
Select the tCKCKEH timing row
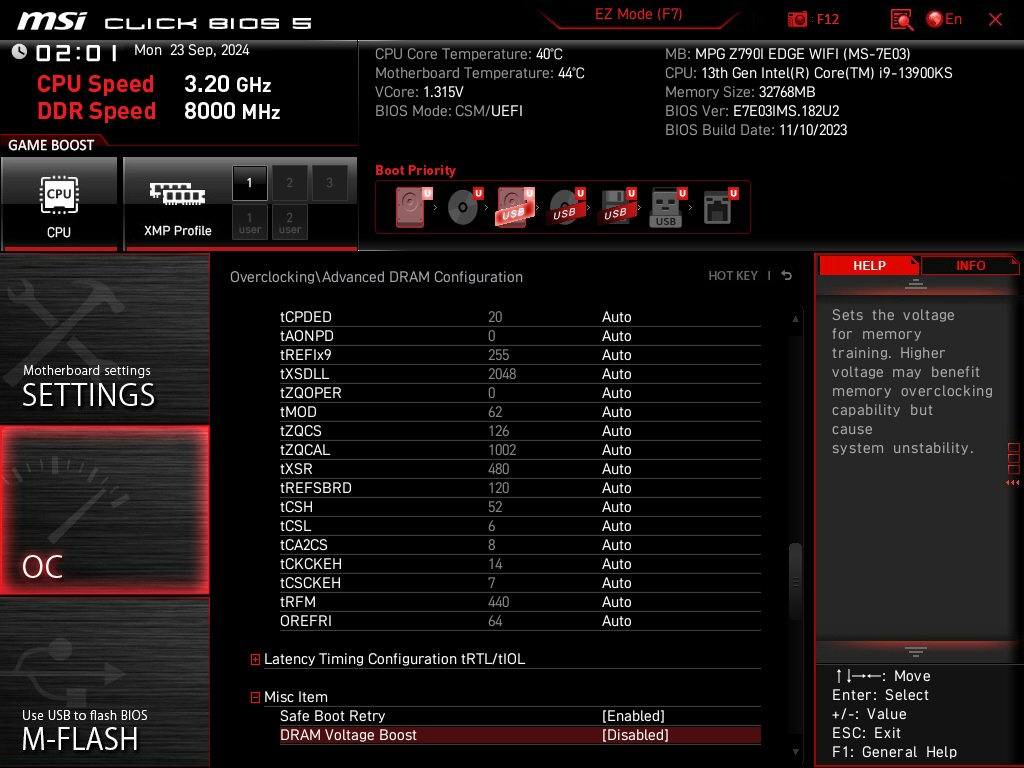click(x=520, y=564)
